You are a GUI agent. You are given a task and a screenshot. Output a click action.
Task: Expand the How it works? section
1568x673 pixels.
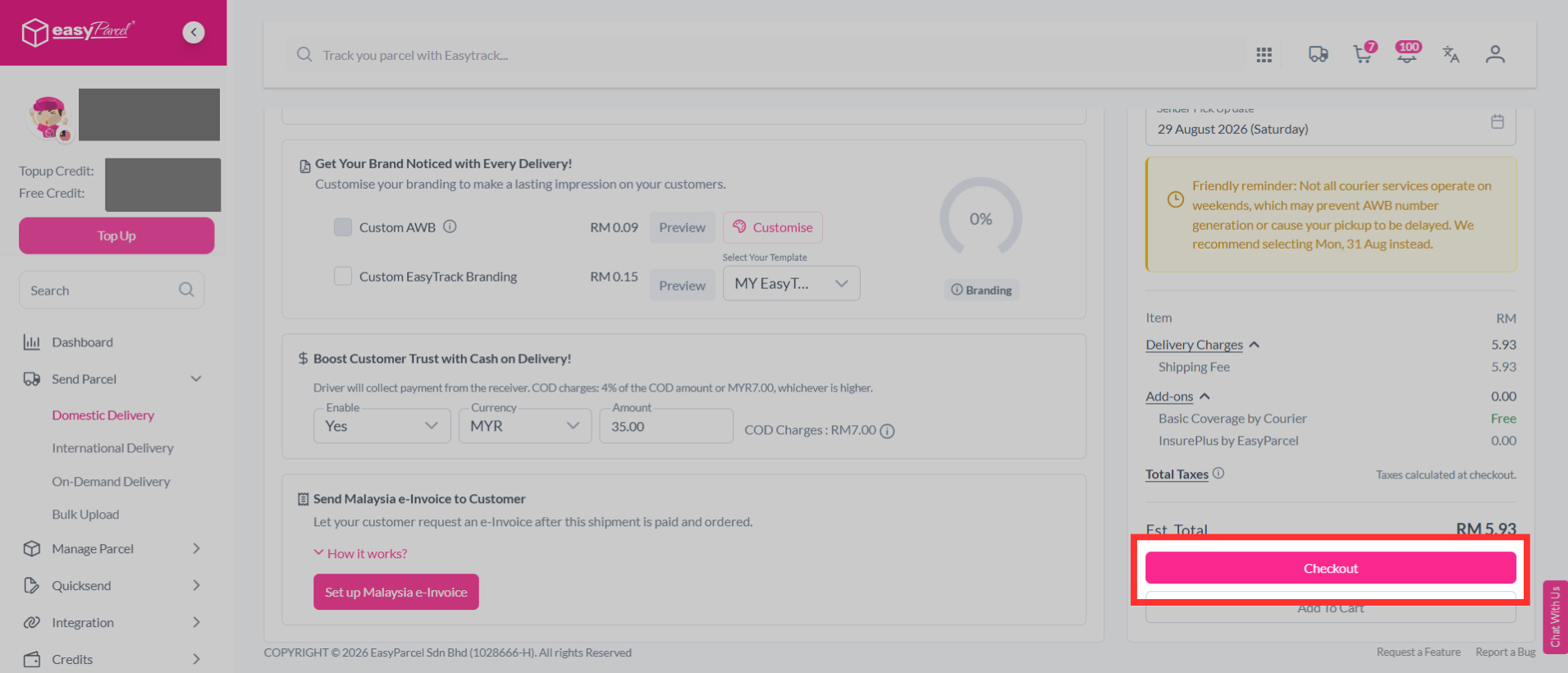coord(360,553)
